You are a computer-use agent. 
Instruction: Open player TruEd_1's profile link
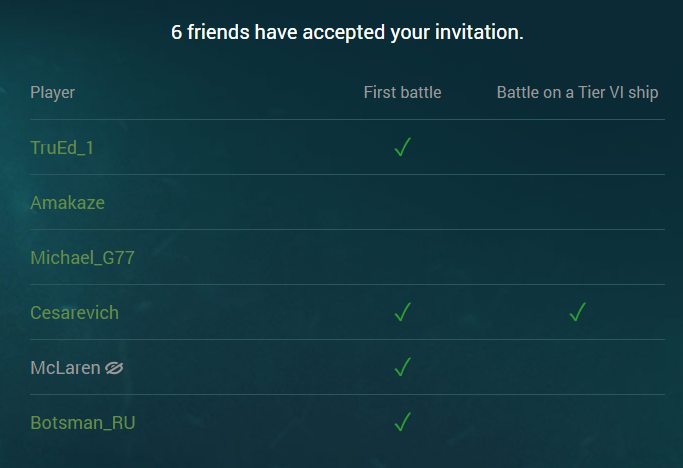click(x=62, y=148)
